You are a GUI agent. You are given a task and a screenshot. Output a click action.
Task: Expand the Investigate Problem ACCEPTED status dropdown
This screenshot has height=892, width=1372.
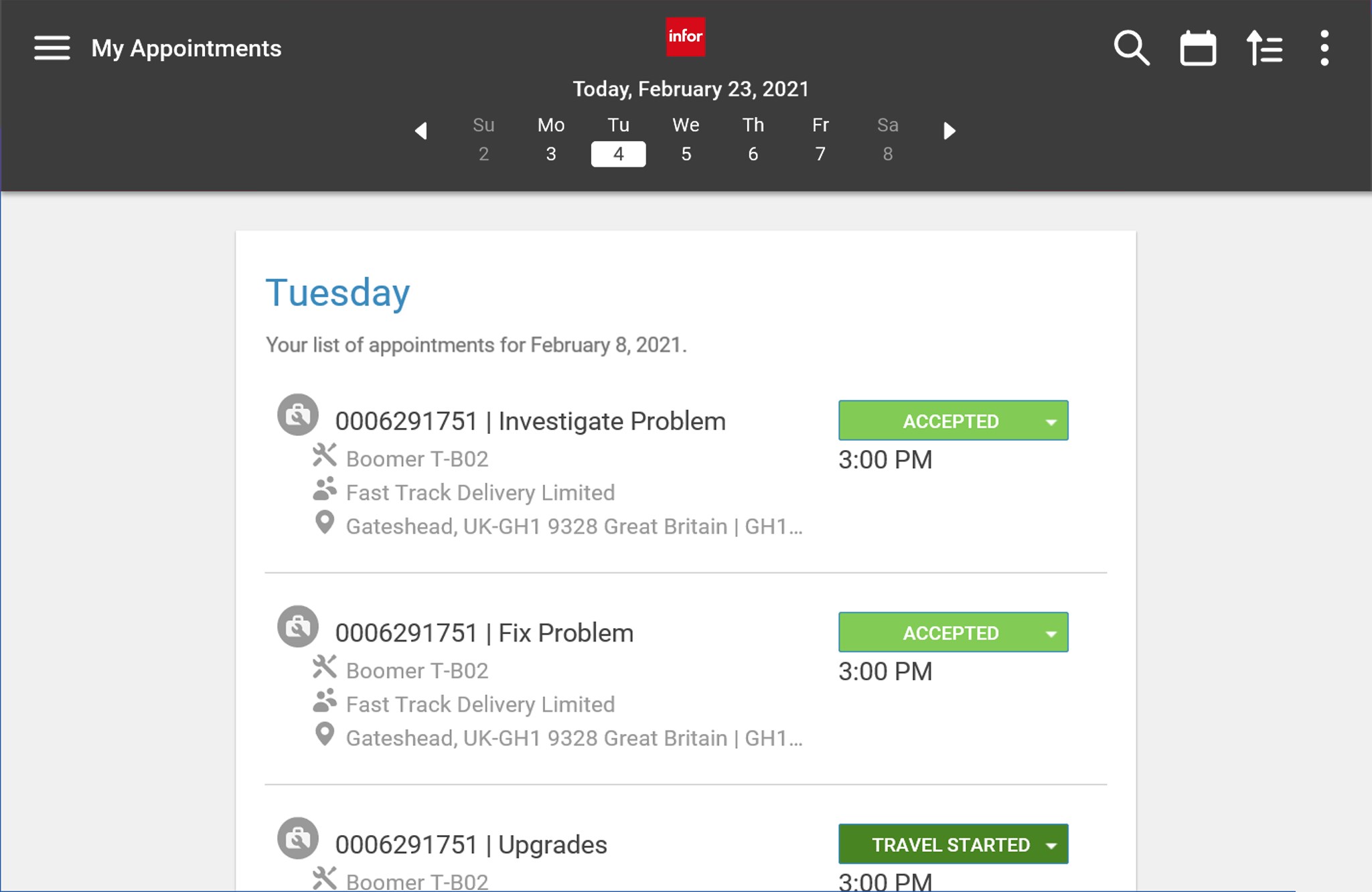1051,421
